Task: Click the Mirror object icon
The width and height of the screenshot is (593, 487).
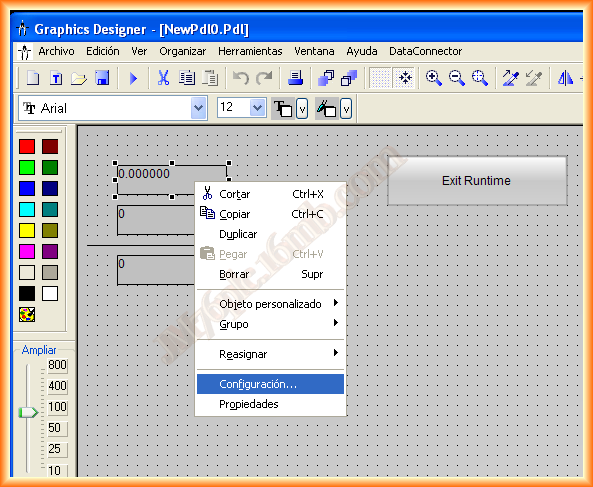Action: 565,78
